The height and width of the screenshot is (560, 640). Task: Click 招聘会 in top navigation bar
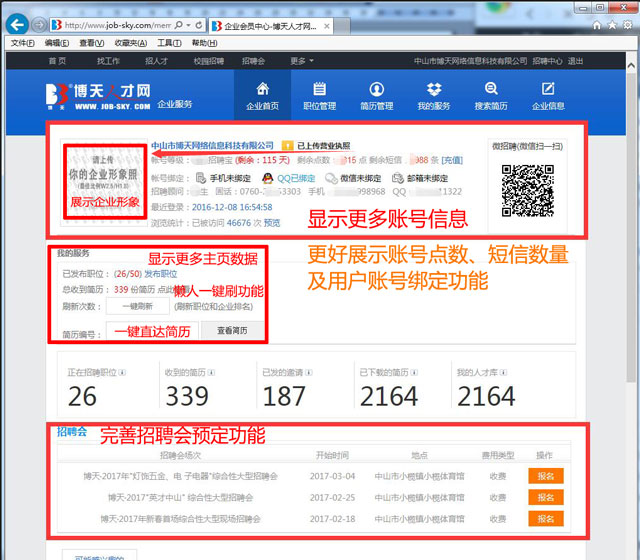(253, 61)
